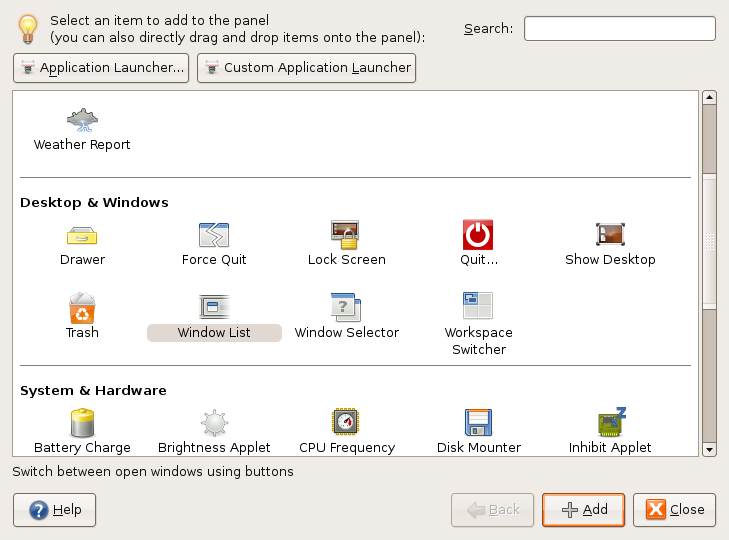Click the 'Battery Charge' label
This screenshot has width=729, height=540.
point(82,447)
